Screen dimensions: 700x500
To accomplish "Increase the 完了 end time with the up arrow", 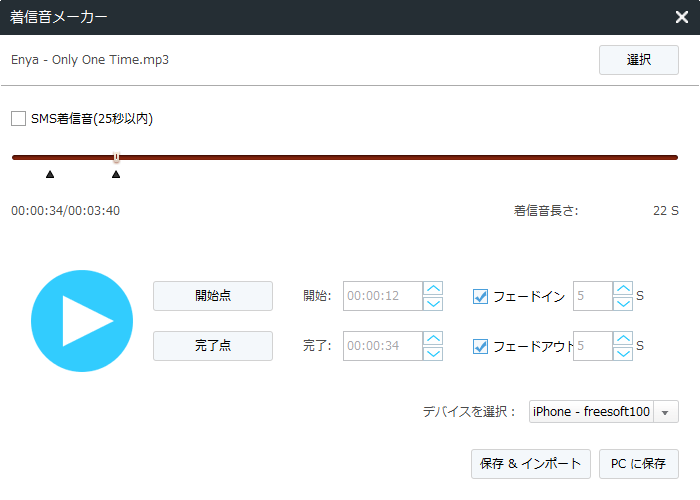I will click(x=433, y=338).
